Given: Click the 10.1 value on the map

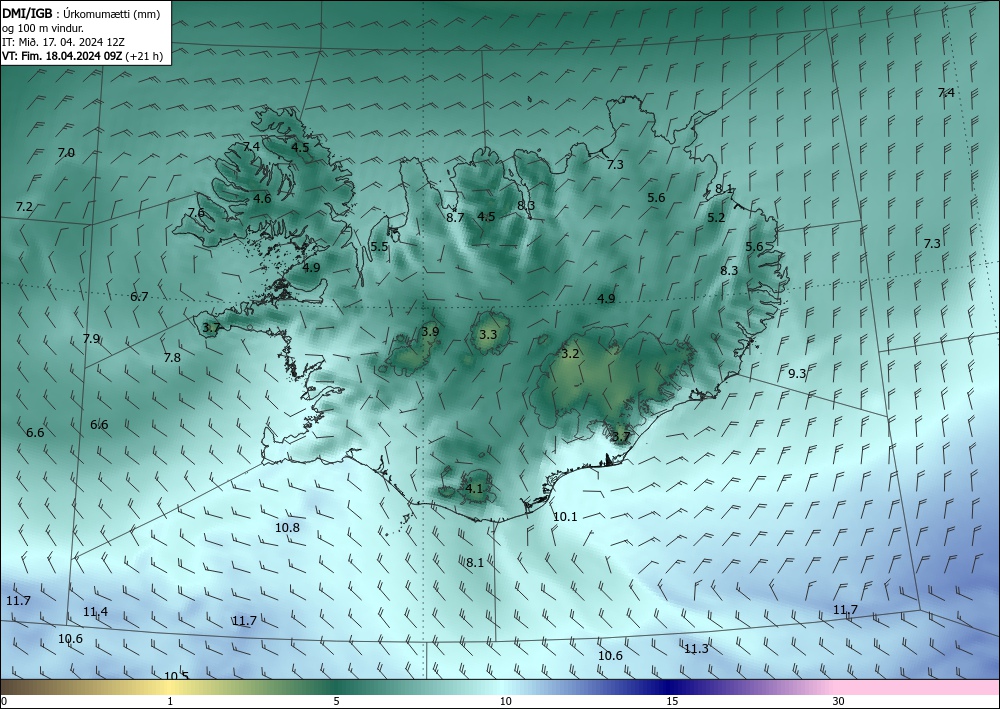Looking at the screenshot, I should pos(564,517).
